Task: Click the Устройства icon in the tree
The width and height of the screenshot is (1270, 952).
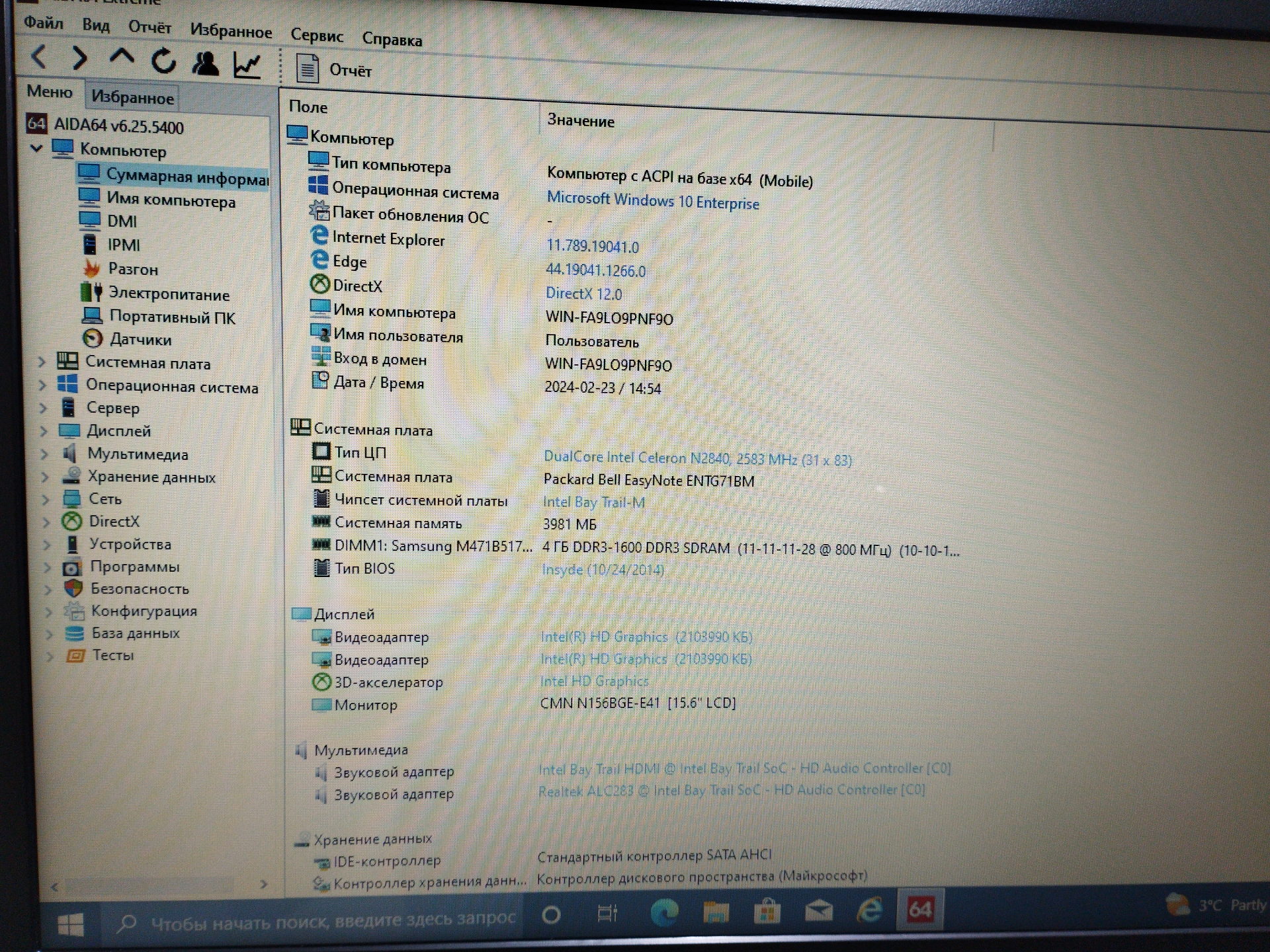Action: pos(72,544)
